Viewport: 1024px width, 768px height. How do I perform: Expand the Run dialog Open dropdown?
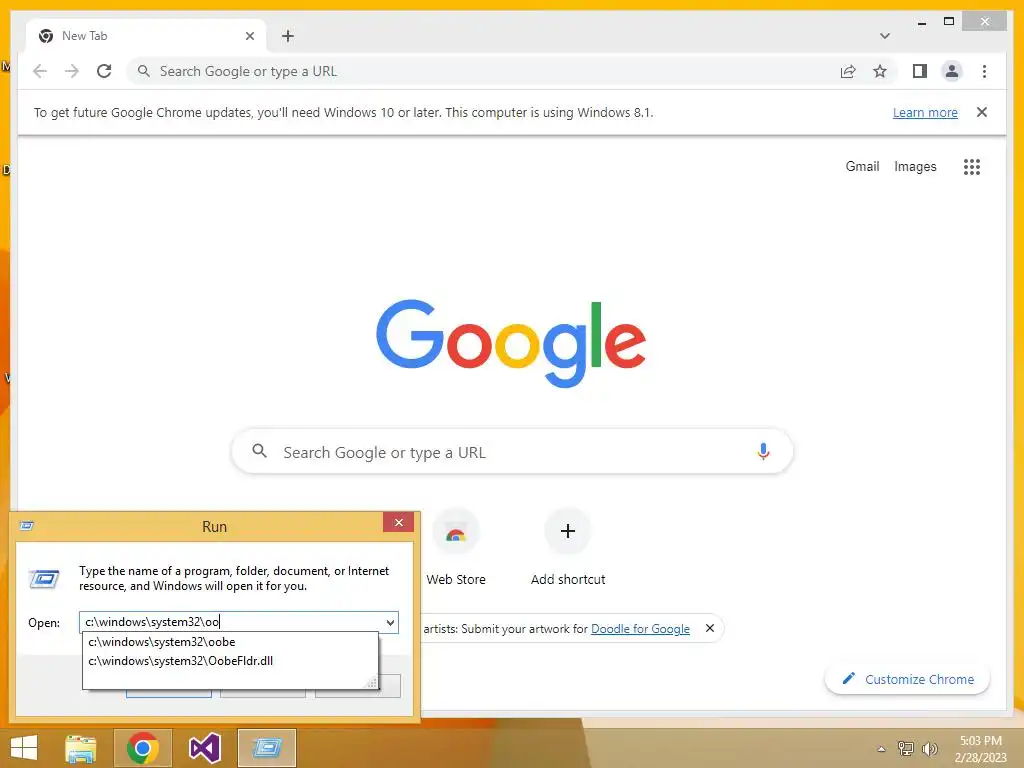tap(390, 622)
